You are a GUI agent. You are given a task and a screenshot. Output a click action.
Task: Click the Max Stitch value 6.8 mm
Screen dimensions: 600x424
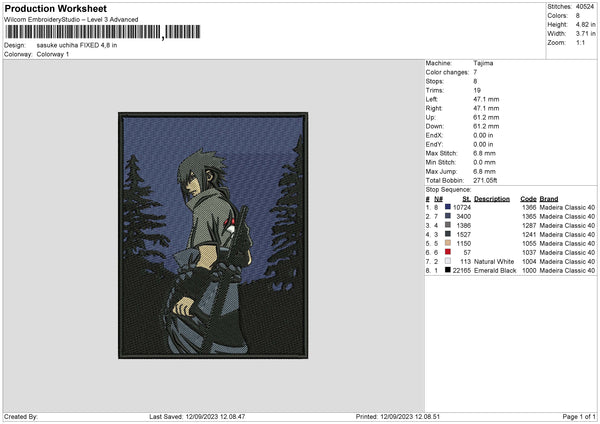point(484,153)
